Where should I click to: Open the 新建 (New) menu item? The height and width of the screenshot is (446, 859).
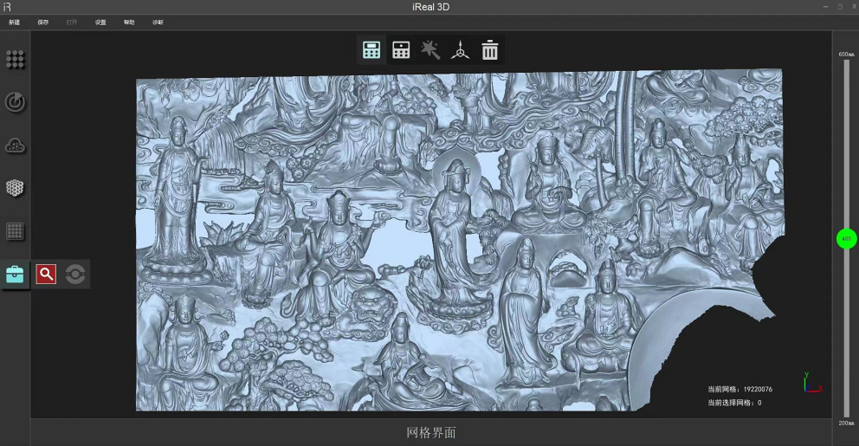(14, 22)
